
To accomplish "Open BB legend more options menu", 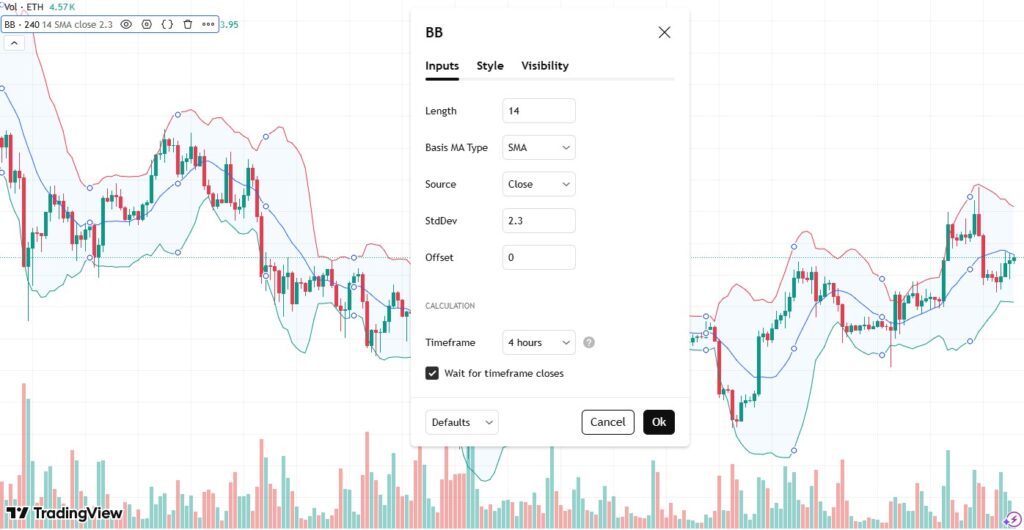I will [207, 23].
